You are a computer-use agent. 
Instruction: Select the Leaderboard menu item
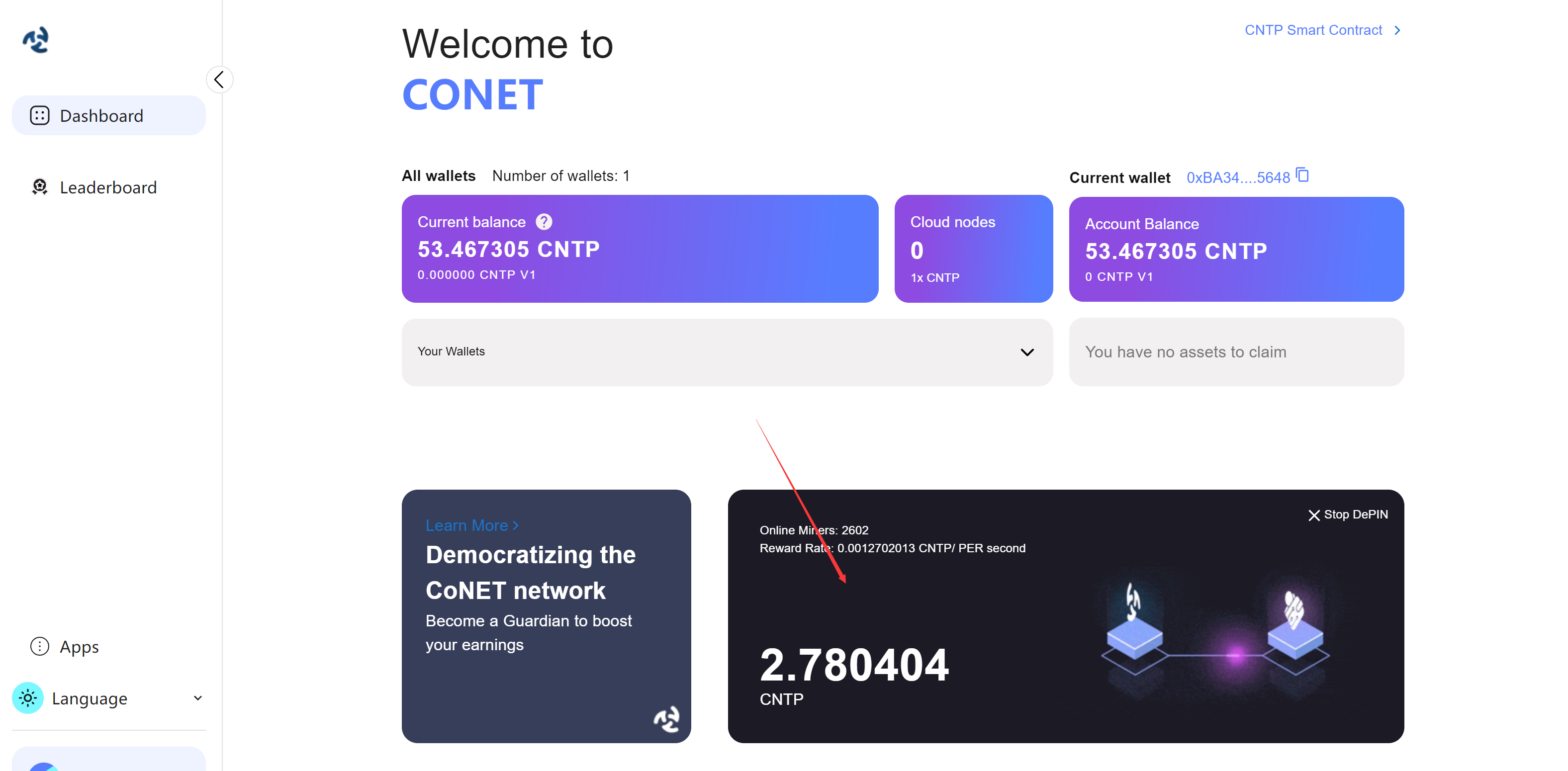coord(107,187)
